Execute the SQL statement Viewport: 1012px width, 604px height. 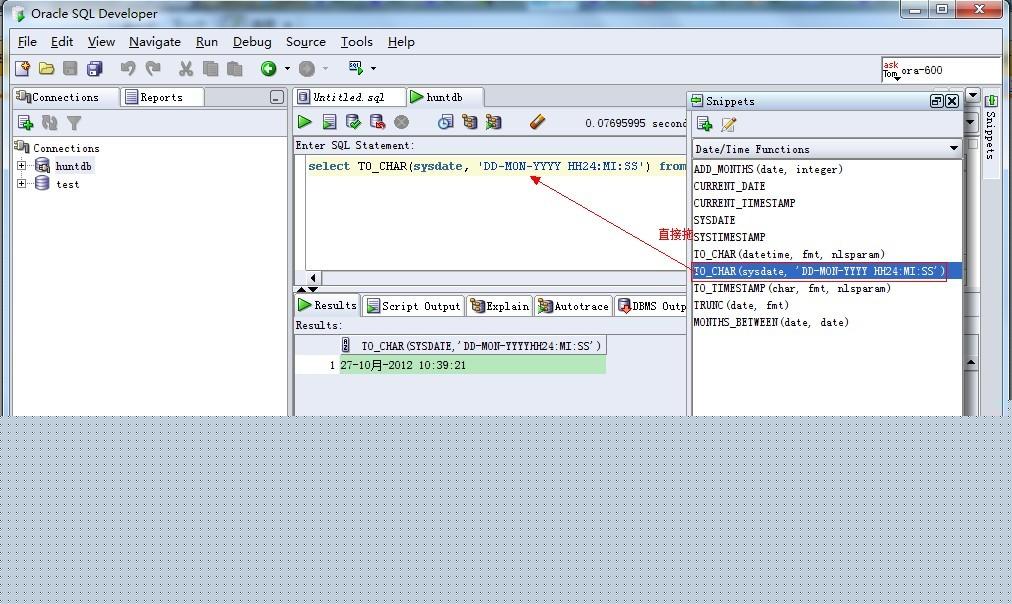pyautogui.click(x=305, y=122)
